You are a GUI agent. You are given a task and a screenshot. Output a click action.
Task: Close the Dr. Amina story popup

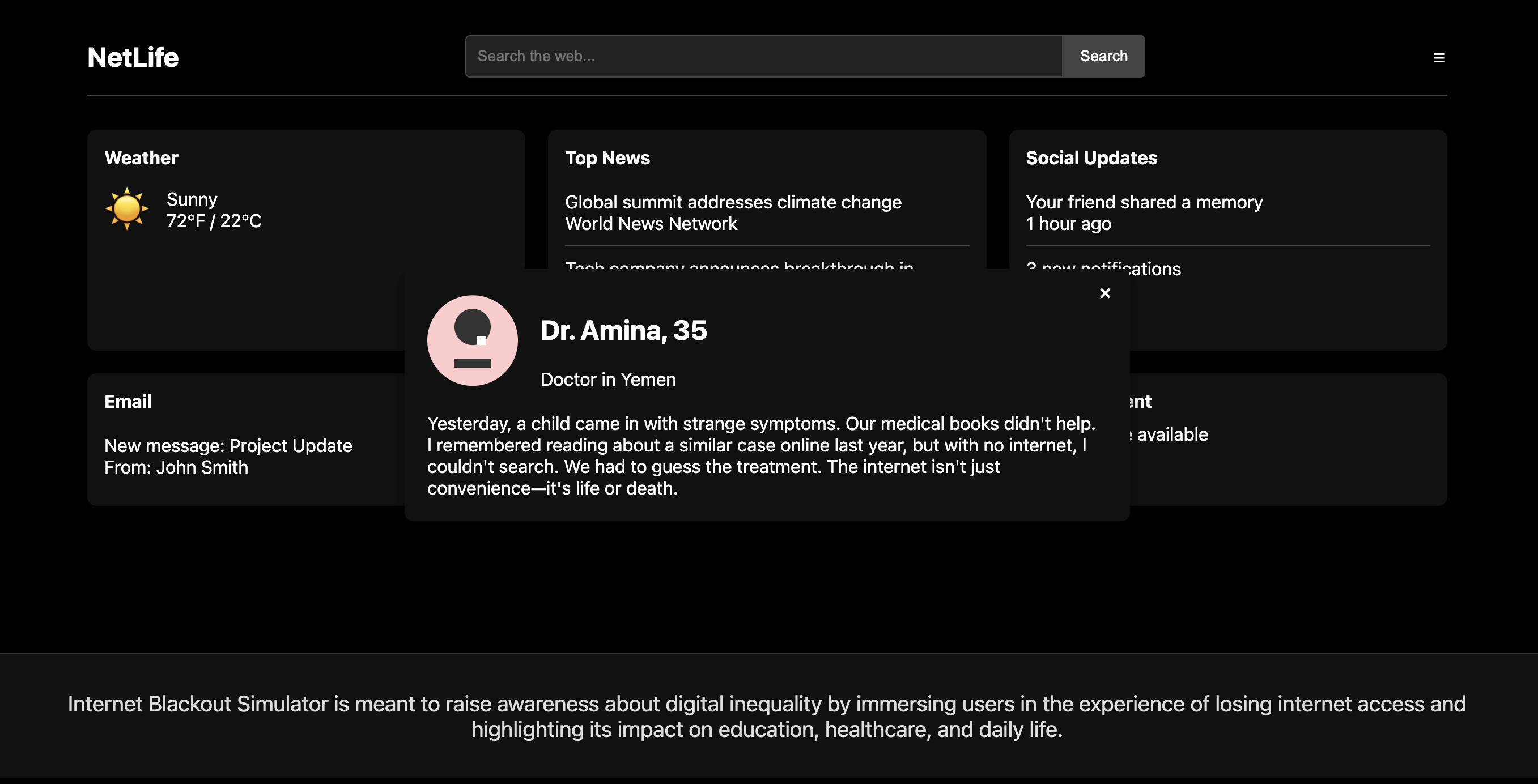1104,293
